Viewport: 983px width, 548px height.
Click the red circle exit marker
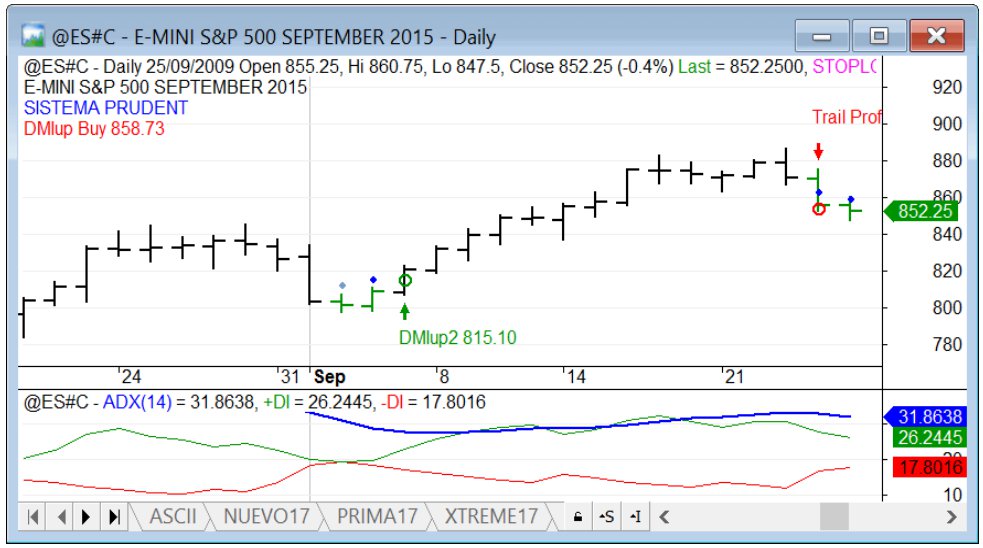[x=819, y=209]
